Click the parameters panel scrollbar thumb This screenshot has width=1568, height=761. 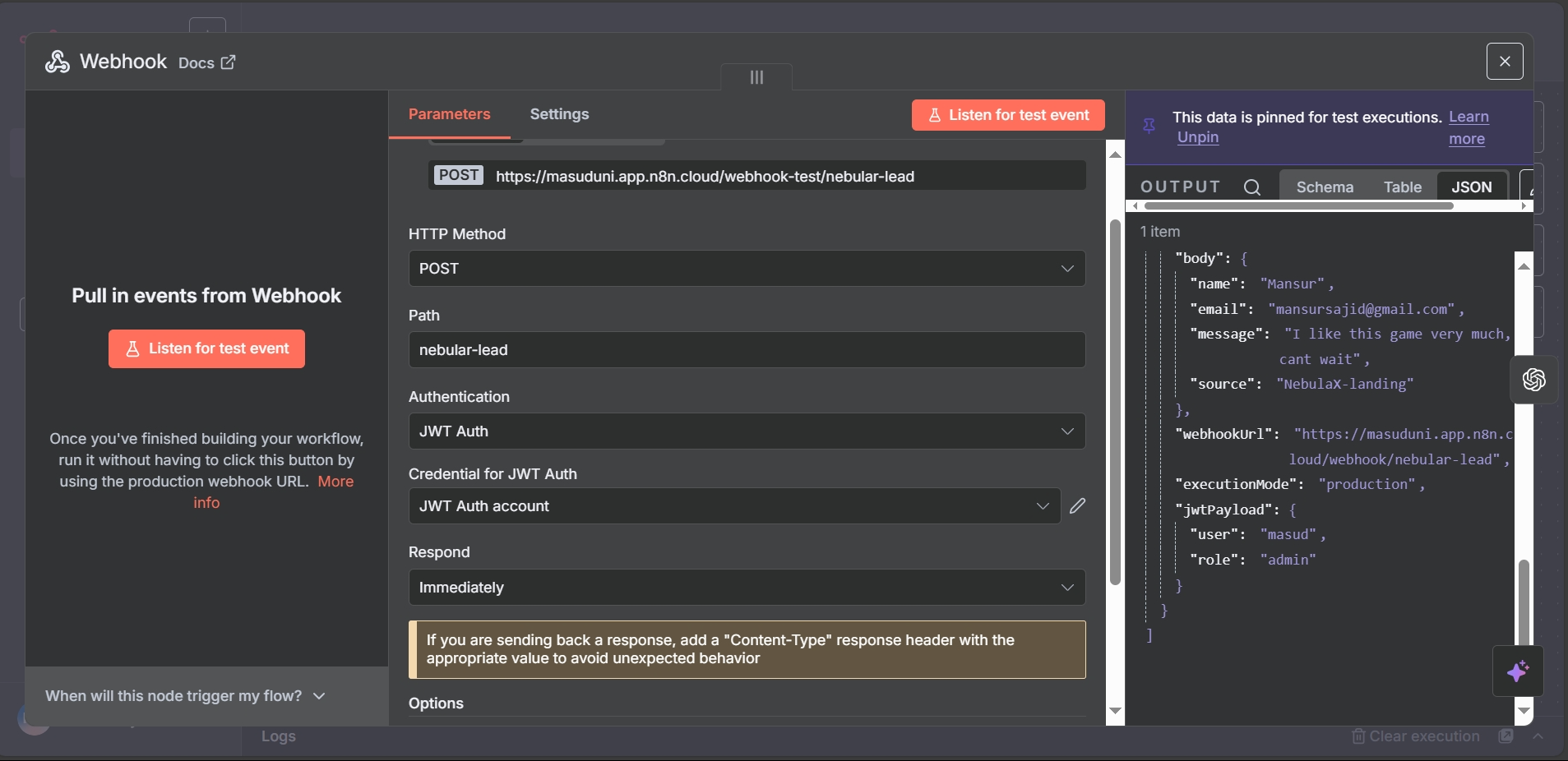(1115, 403)
